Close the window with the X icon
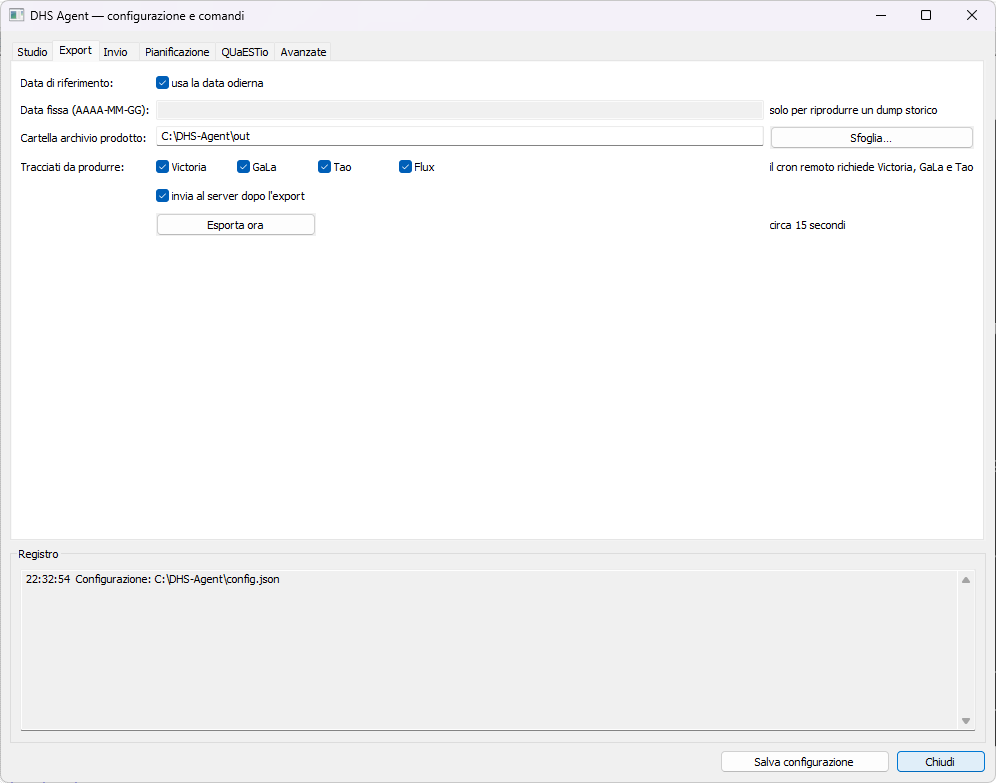Image resolution: width=996 pixels, height=783 pixels. pyautogui.click(x=972, y=15)
